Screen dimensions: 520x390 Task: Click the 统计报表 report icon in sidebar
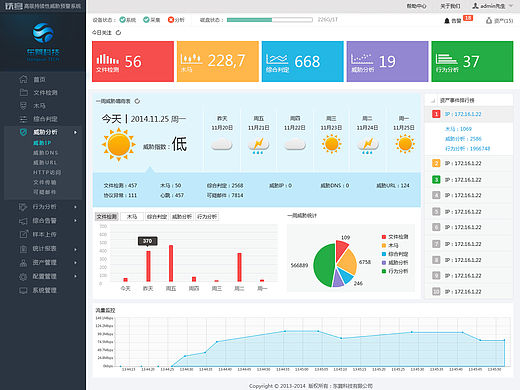(x=23, y=249)
